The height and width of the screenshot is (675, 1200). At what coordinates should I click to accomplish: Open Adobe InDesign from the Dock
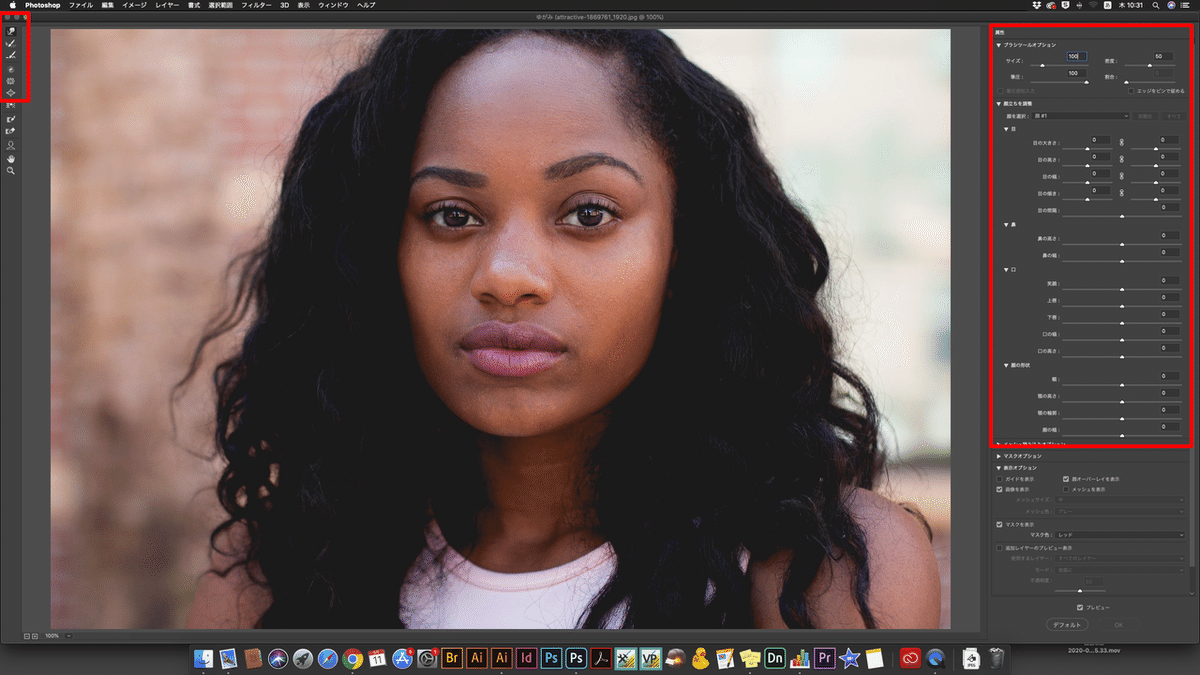pos(526,658)
